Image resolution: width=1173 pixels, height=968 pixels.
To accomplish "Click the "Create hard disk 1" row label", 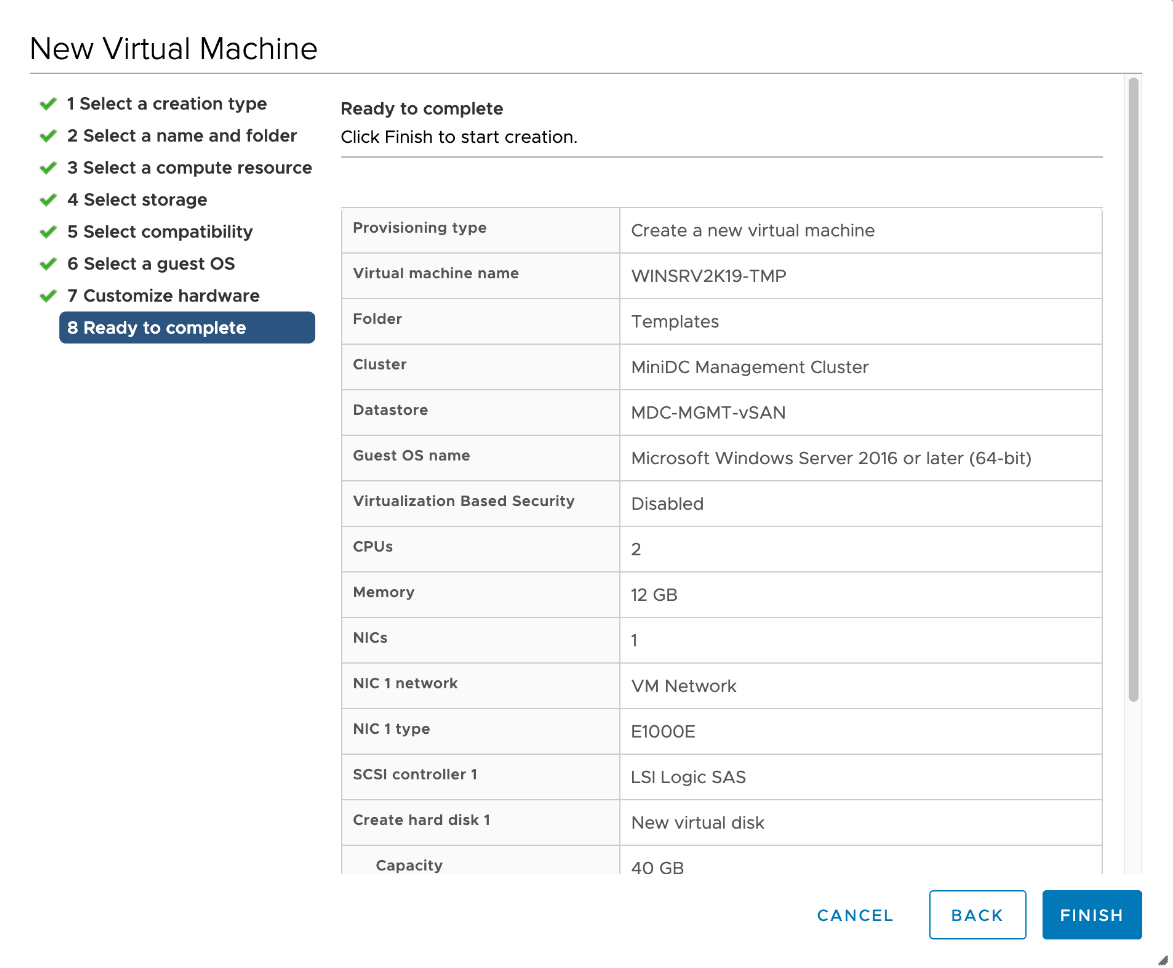I will coord(421,820).
